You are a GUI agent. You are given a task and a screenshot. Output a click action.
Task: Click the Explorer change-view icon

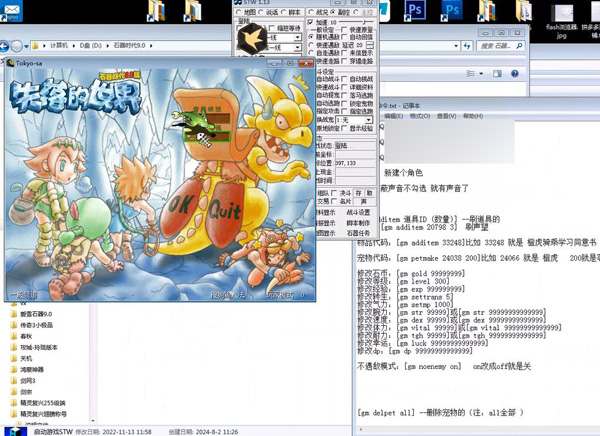tap(471, 73)
